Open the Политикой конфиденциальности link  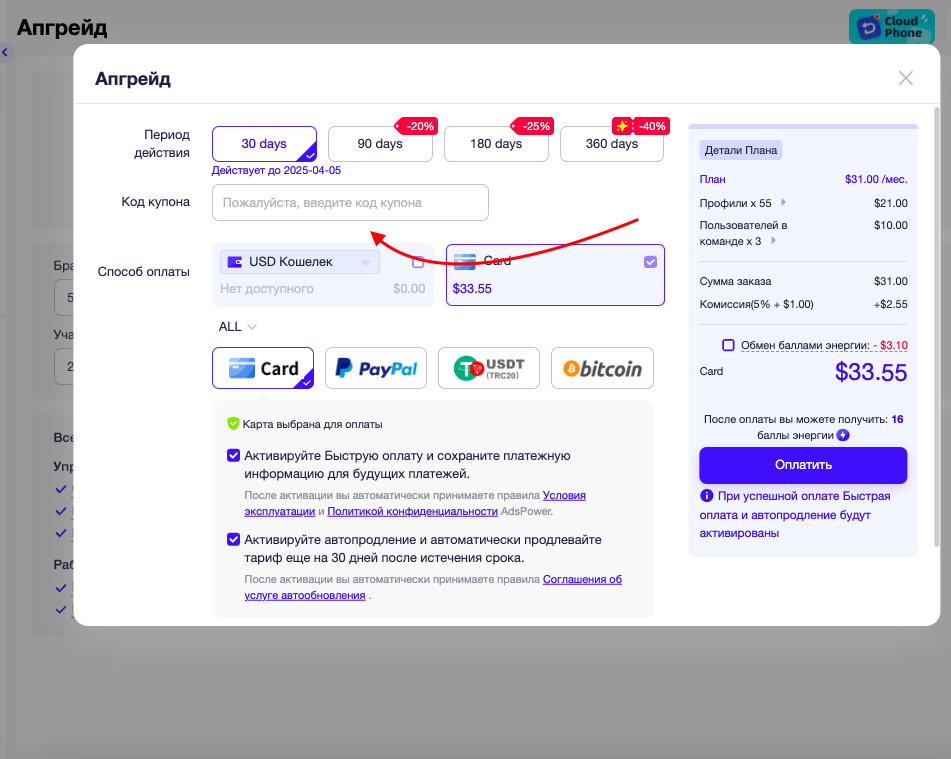tap(412, 511)
